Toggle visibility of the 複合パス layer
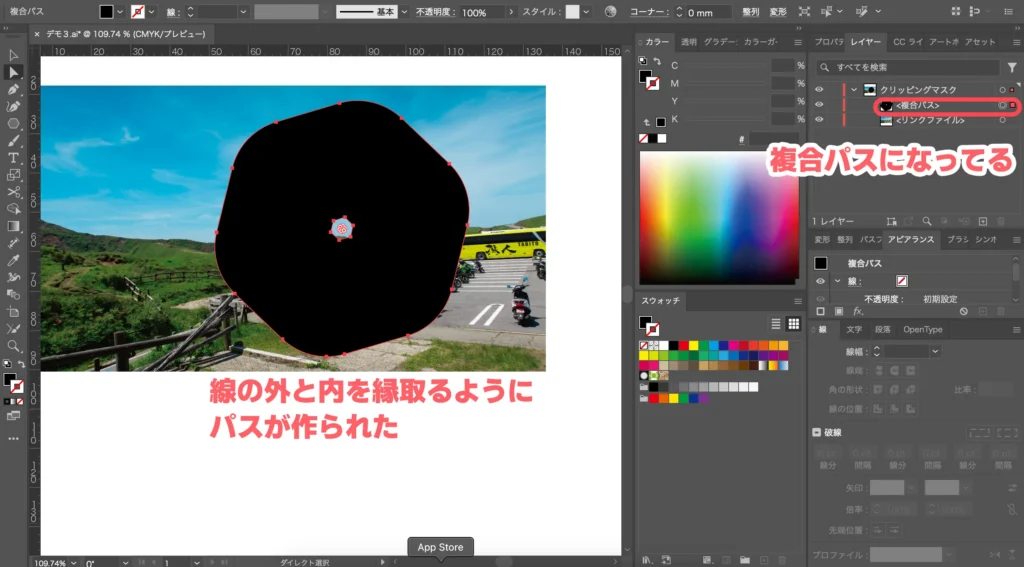 (819, 105)
